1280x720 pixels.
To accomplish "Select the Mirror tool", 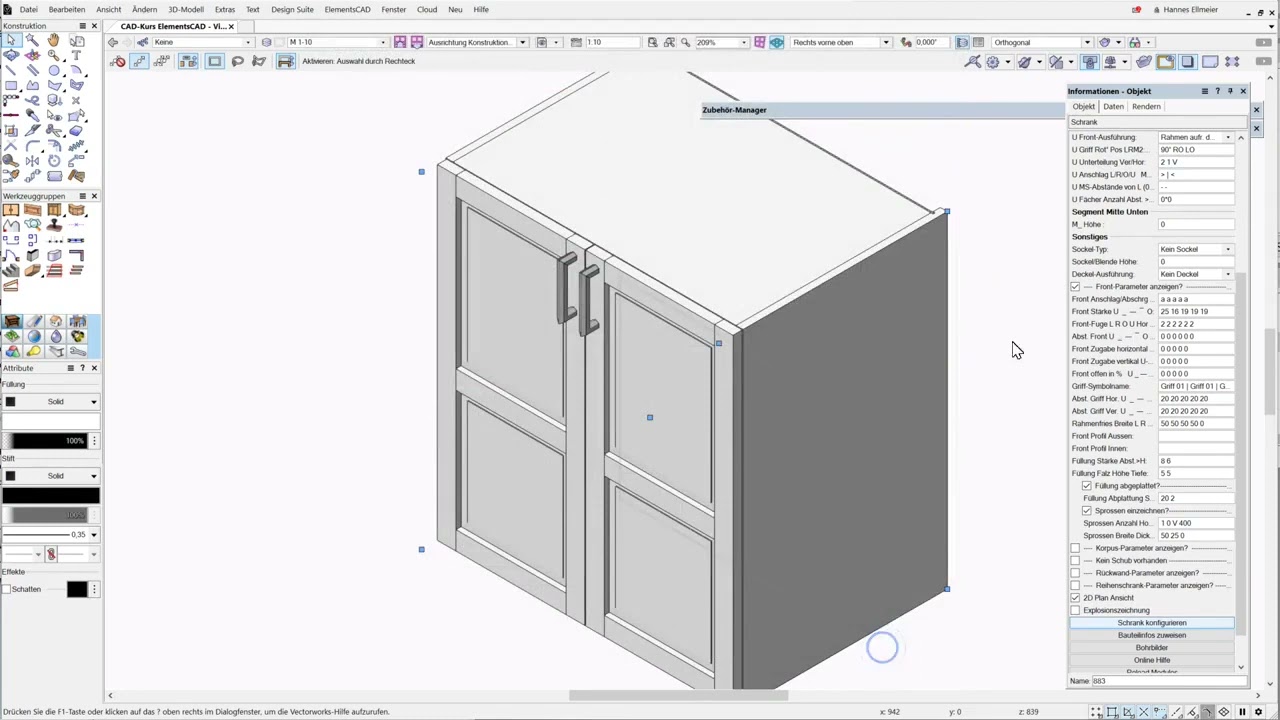I will pyautogui.click(x=32, y=160).
